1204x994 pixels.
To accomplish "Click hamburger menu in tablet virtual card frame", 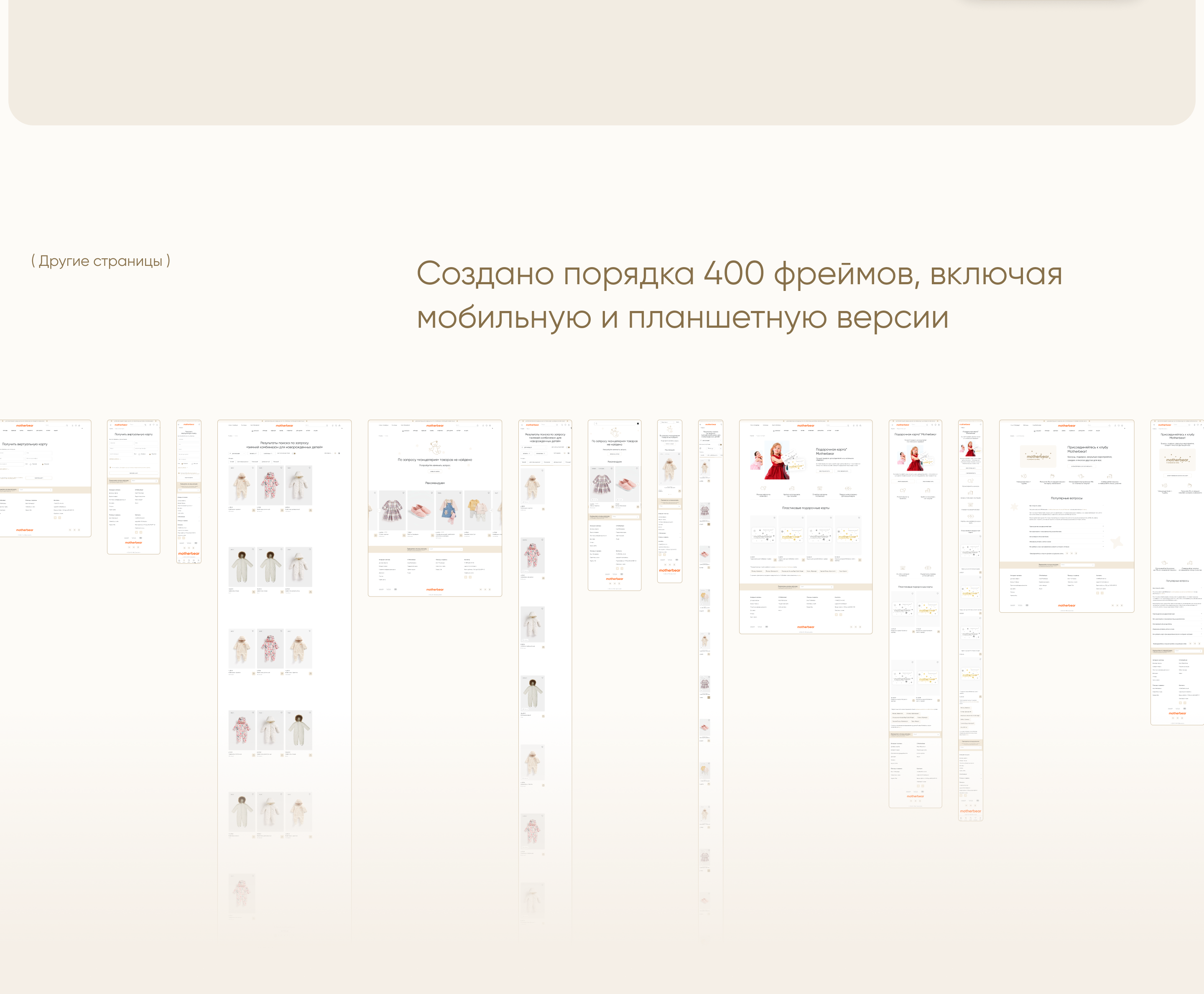I will [111, 425].
